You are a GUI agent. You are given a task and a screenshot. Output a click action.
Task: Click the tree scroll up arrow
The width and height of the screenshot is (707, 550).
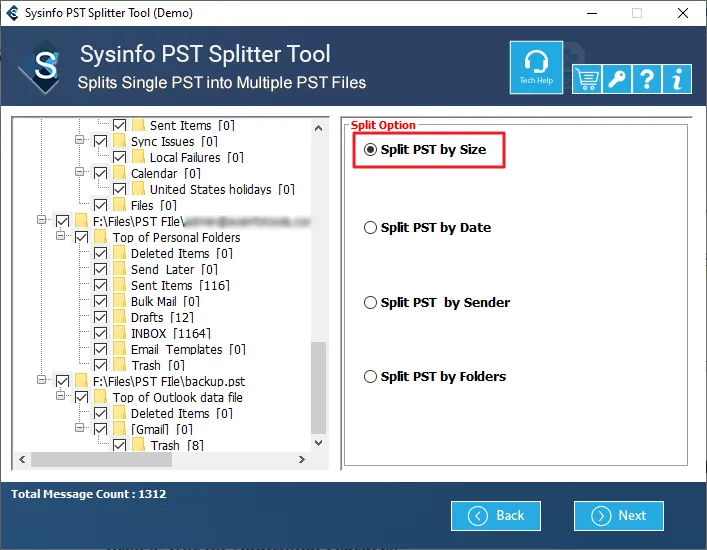tap(318, 128)
